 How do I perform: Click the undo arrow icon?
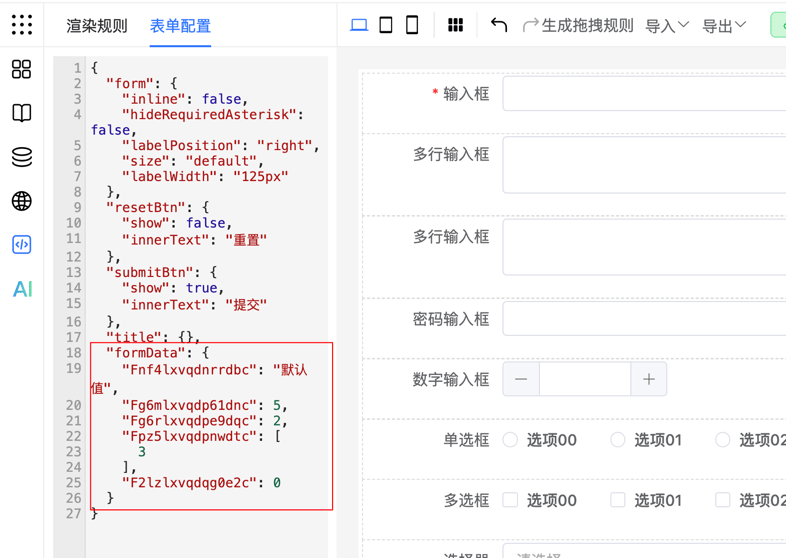pyautogui.click(x=499, y=25)
